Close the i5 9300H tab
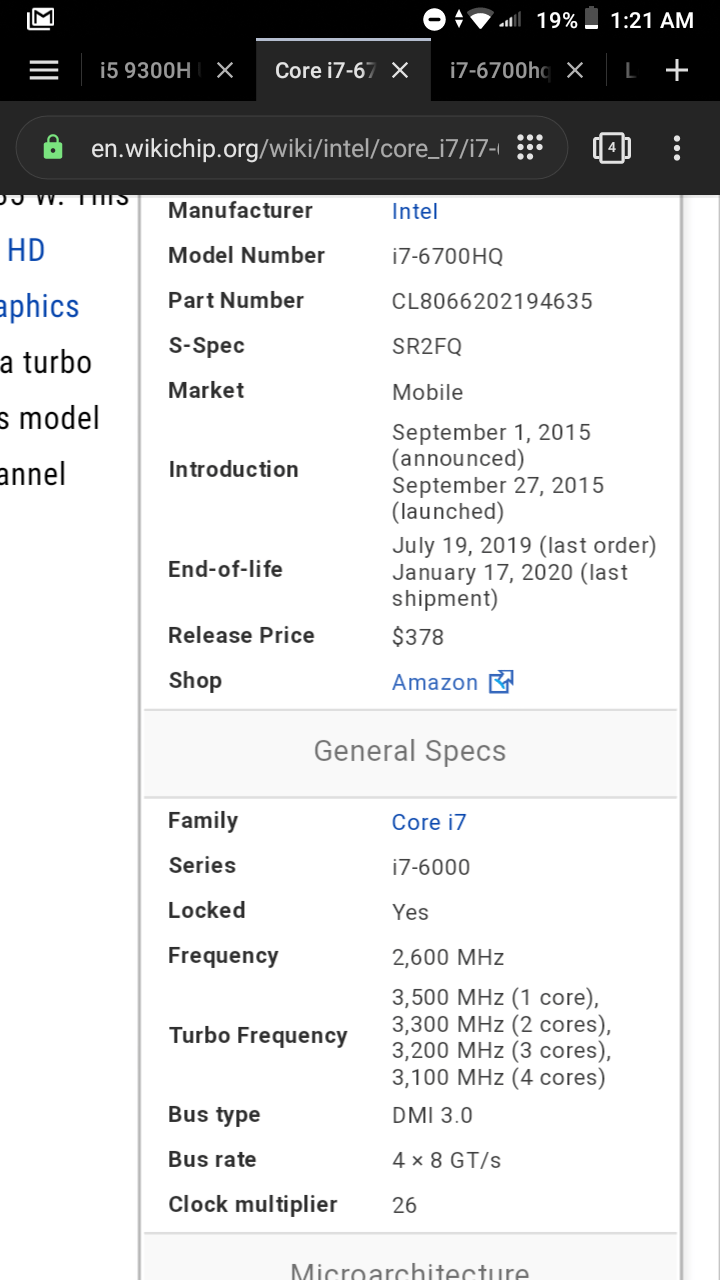Screen dimensions: 720x1280 point(225,70)
